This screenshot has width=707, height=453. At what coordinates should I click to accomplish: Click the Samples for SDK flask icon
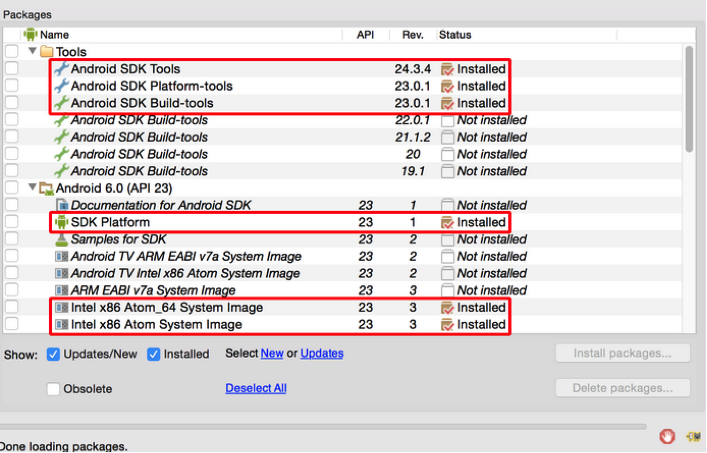point(61,239)
